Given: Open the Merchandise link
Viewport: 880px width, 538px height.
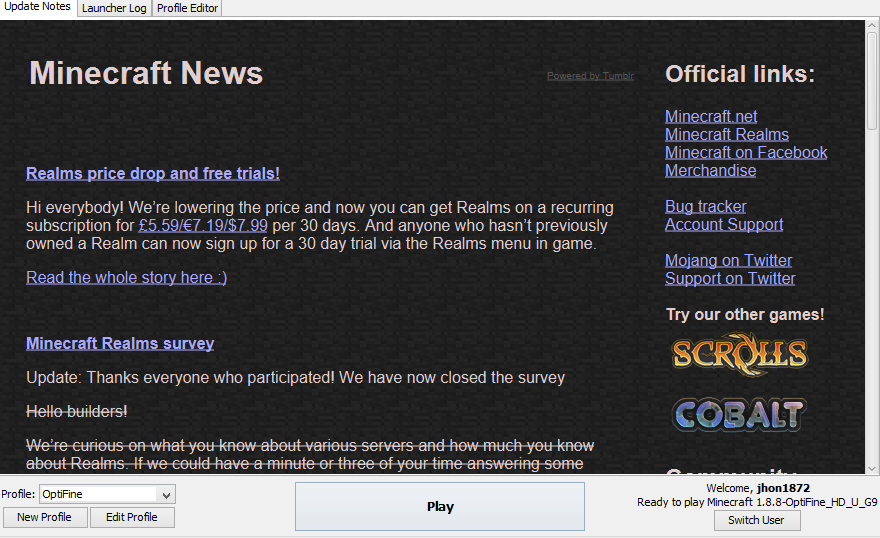Looking at the screenshot, I should click(x=711, y=171).
